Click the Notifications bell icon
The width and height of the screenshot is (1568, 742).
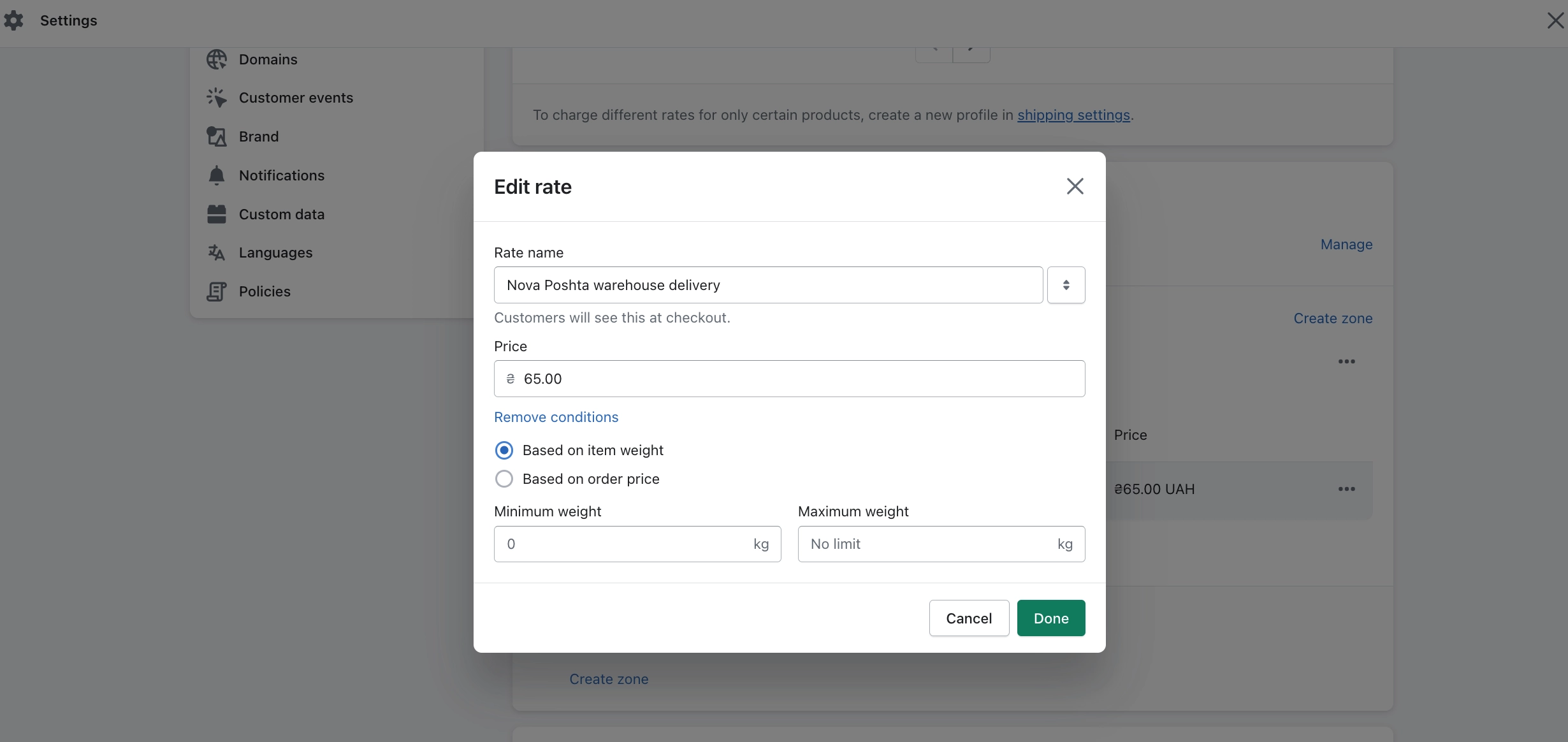[x=217, y=175]
